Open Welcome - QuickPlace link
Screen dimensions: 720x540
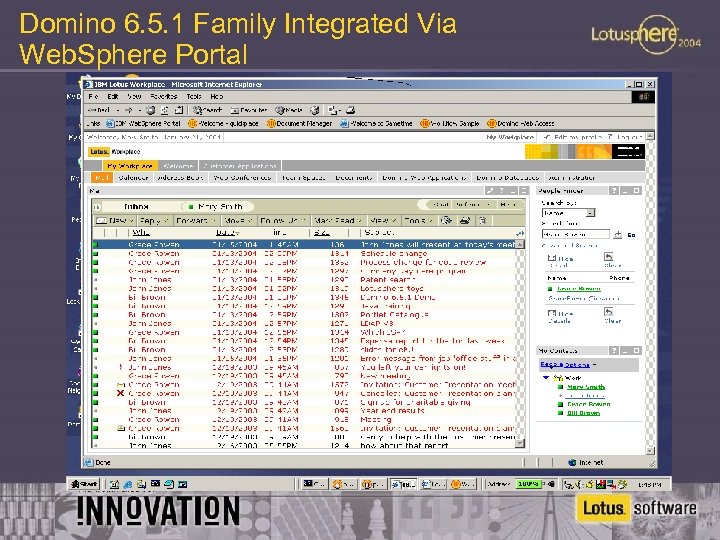223,124
